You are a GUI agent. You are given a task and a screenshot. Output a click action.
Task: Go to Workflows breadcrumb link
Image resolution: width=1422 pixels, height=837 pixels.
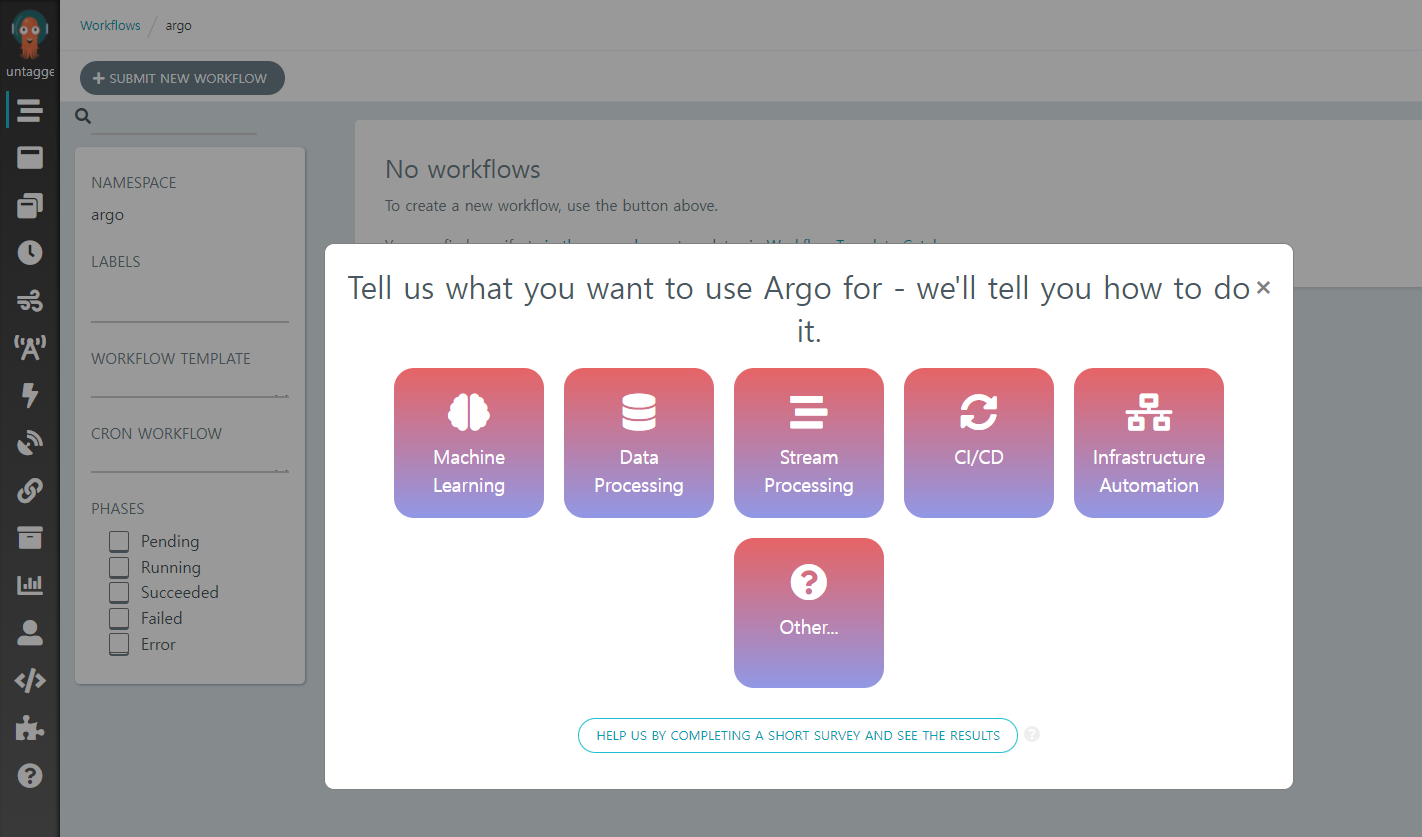point(110,25)
